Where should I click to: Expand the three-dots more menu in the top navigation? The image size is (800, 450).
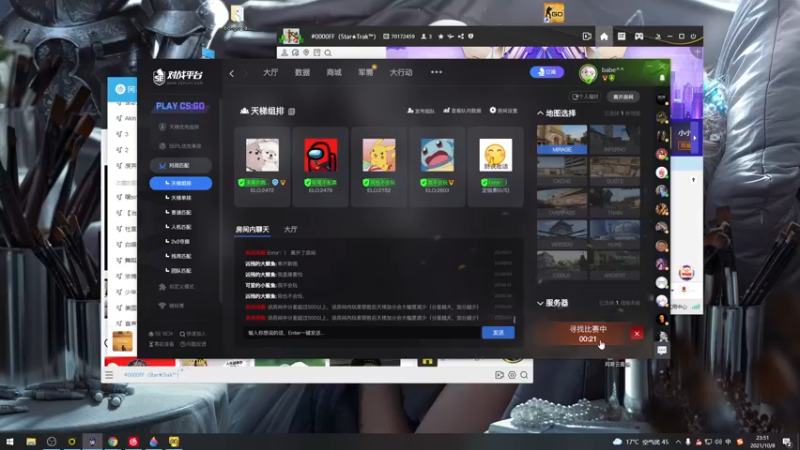point(436,72)
